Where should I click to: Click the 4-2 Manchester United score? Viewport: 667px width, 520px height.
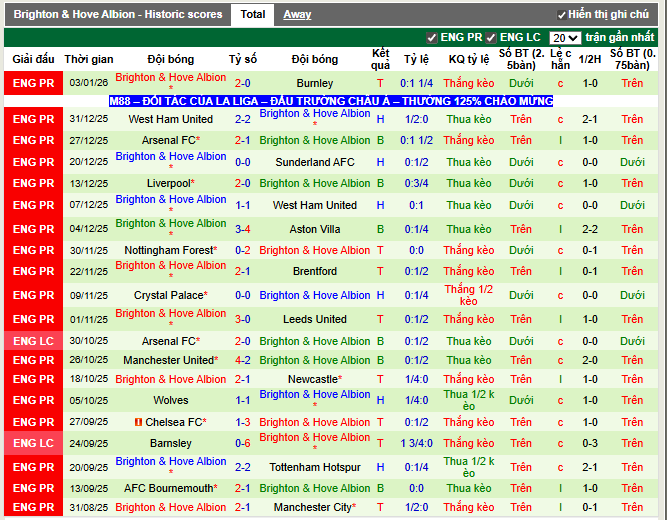click(242, 360)
